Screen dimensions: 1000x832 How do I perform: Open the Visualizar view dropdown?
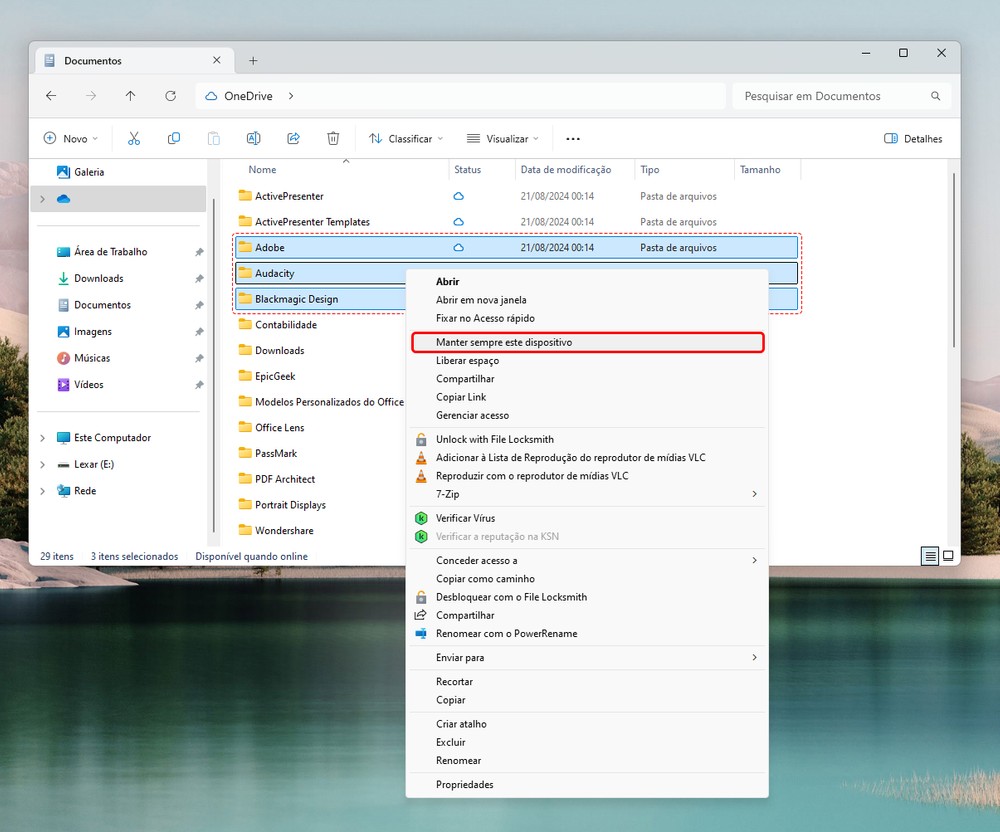[504, 139]
